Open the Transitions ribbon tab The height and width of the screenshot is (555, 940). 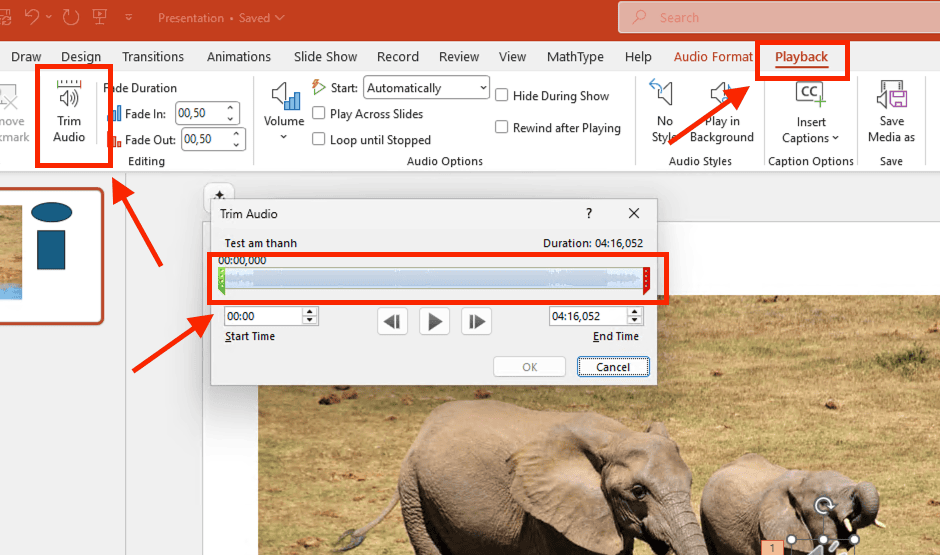pos(153,57)
